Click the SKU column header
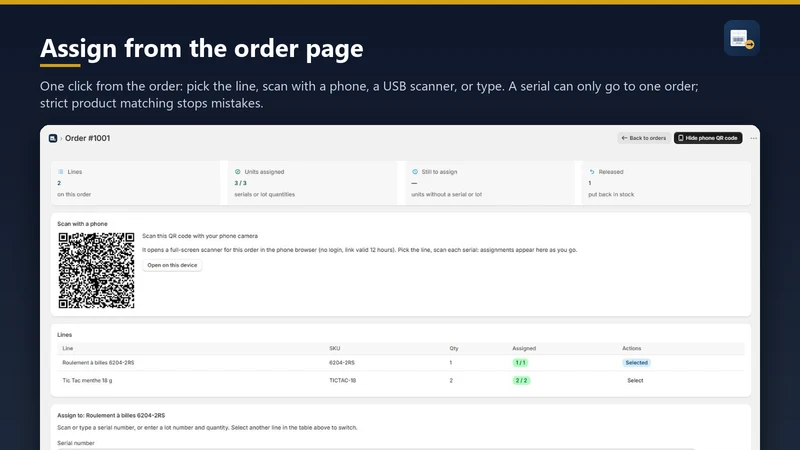 pyautogui.click(x=335, y=348)
